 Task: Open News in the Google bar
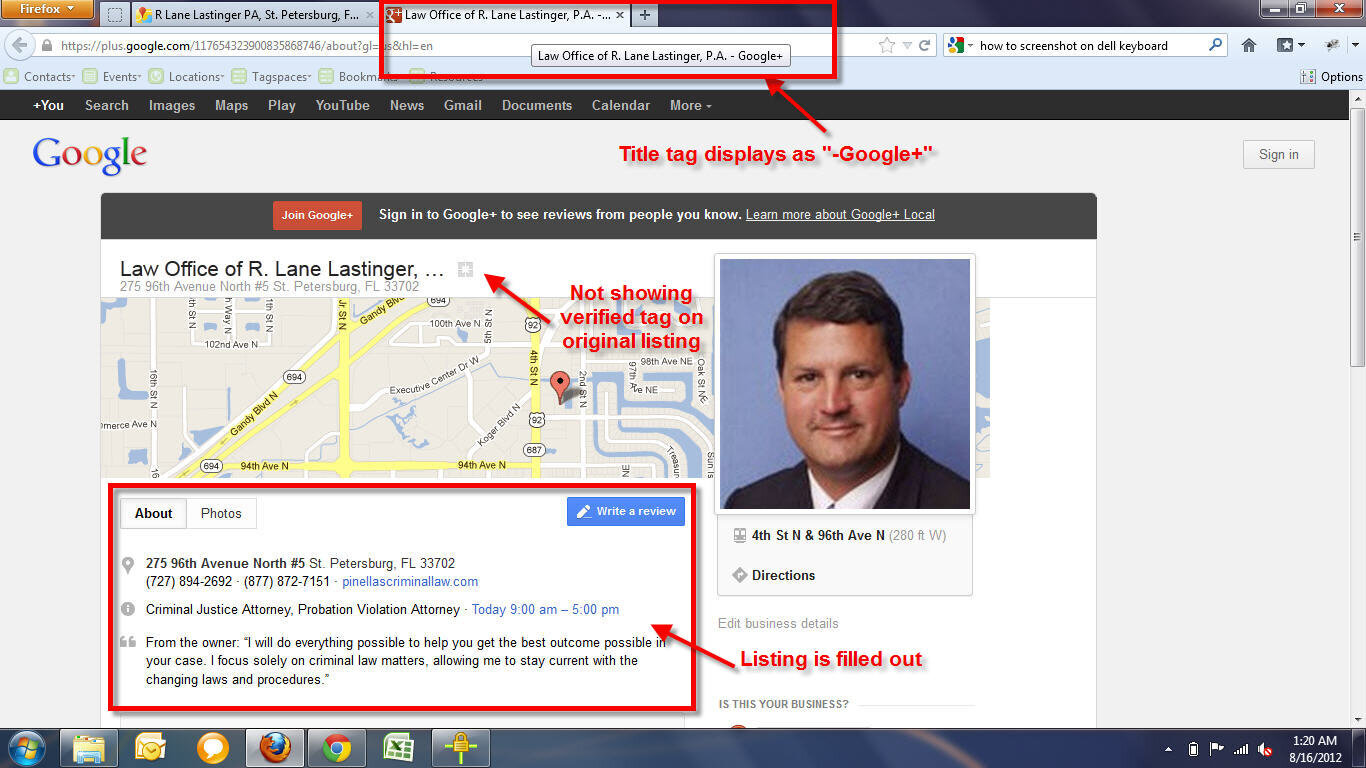407,105
